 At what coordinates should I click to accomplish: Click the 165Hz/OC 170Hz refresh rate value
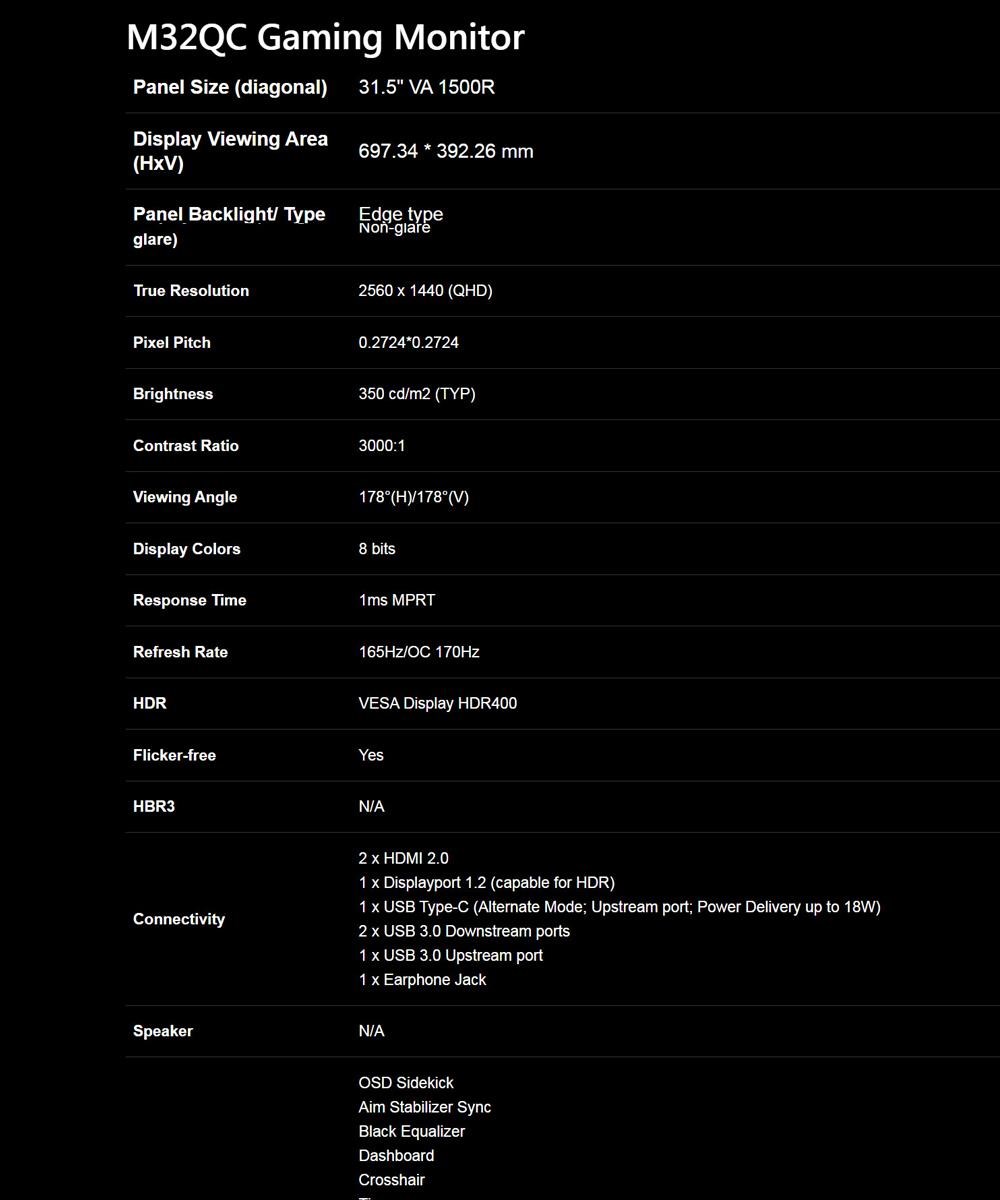tap(419, 652)
